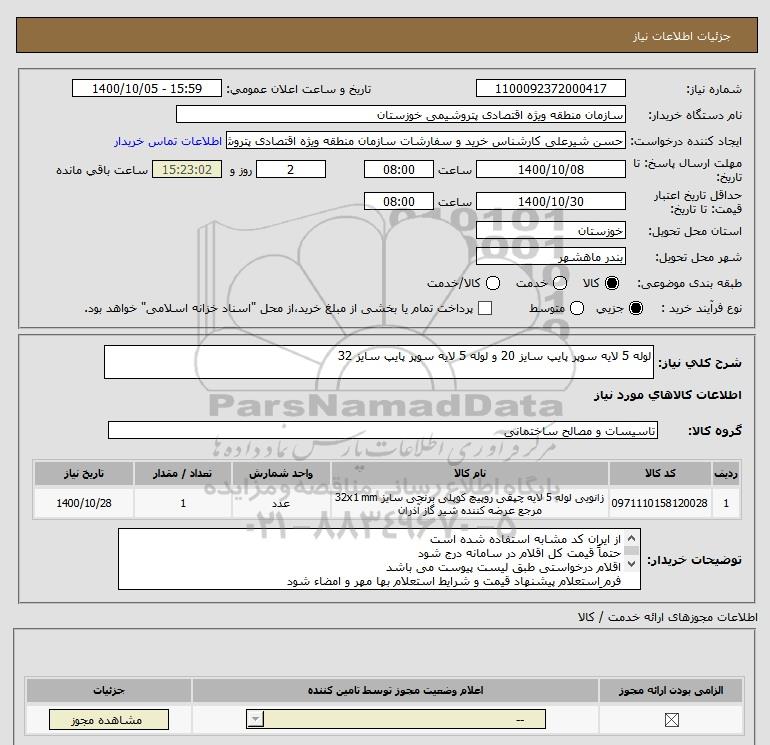Image resolution: width=770 pixels, height=745 pixels.
Task: Click the اطلاعات مجوزهای ارائه خدمت / کالا heading
Action: [667, 617]
